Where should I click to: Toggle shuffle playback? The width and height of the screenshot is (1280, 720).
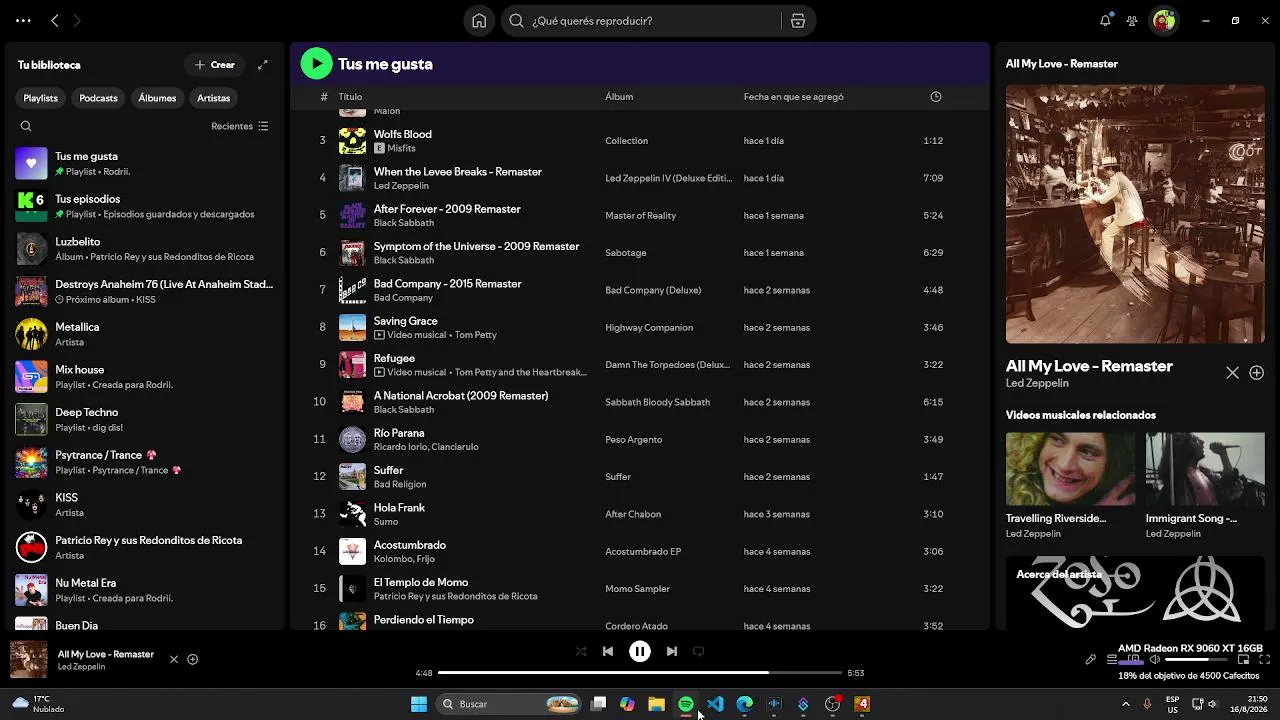point(581,652)
